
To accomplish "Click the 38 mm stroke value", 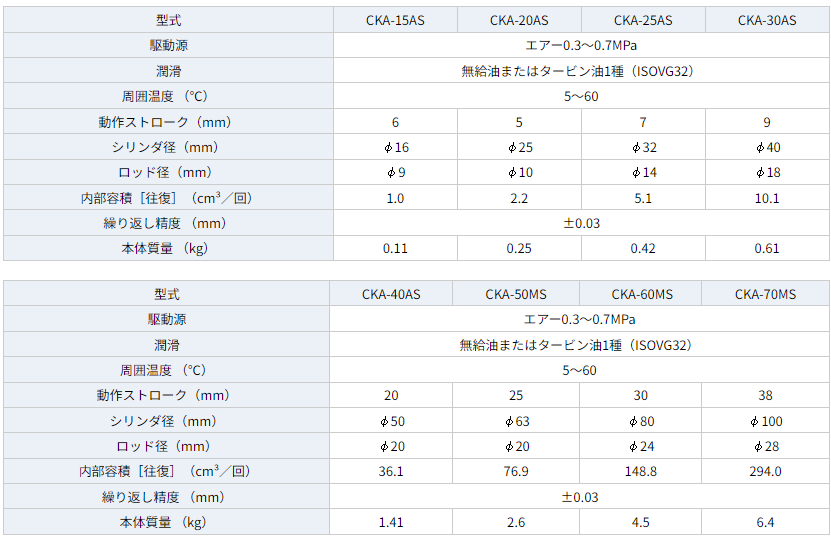I will [765, 395].
